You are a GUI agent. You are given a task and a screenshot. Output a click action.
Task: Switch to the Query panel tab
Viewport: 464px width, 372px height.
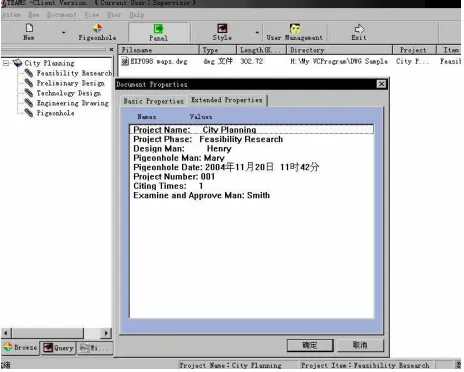pyautogui.click(x=58, y=348)
